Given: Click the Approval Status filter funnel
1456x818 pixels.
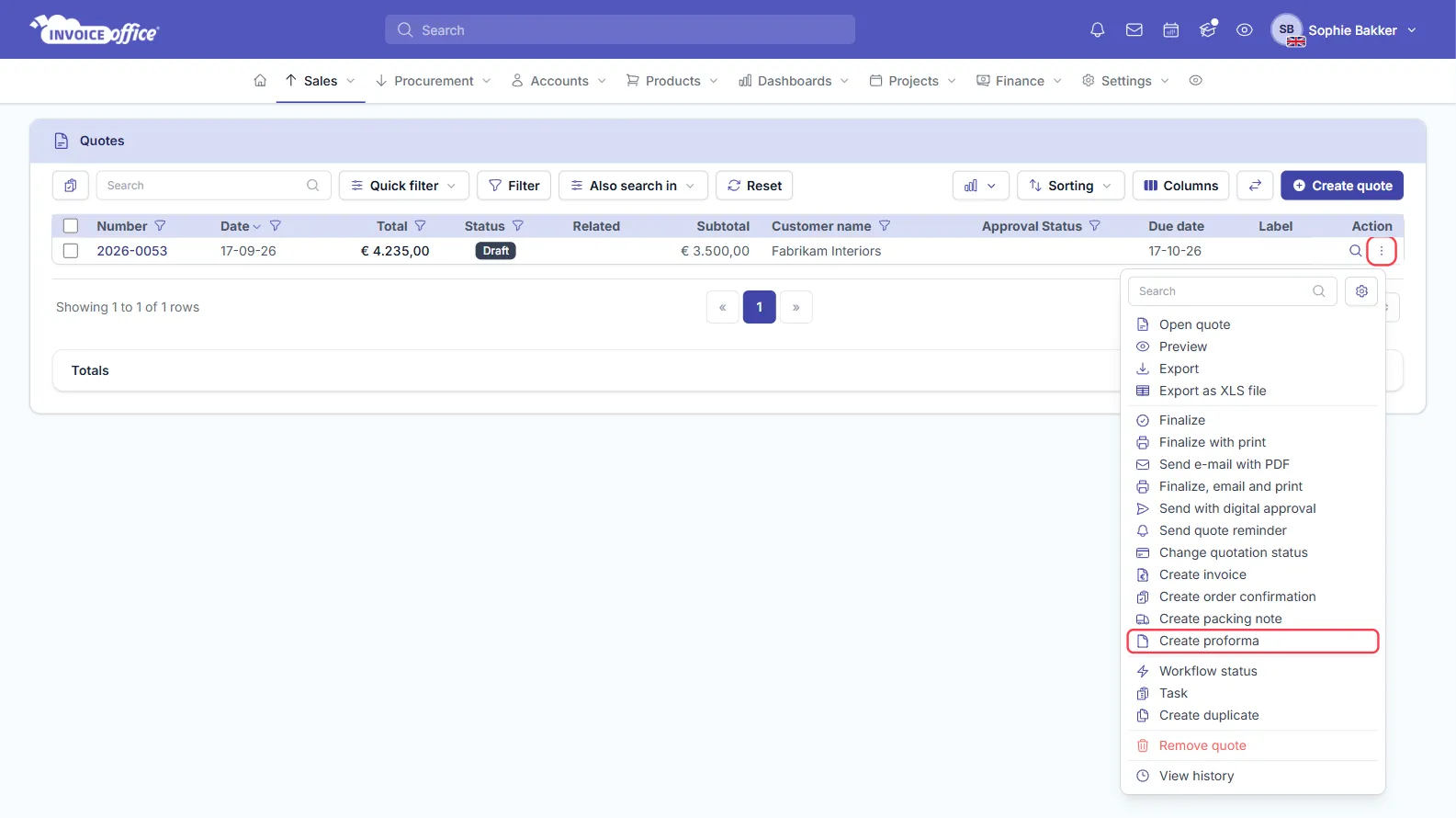Looking at the screenshot, I should 1094,226.
